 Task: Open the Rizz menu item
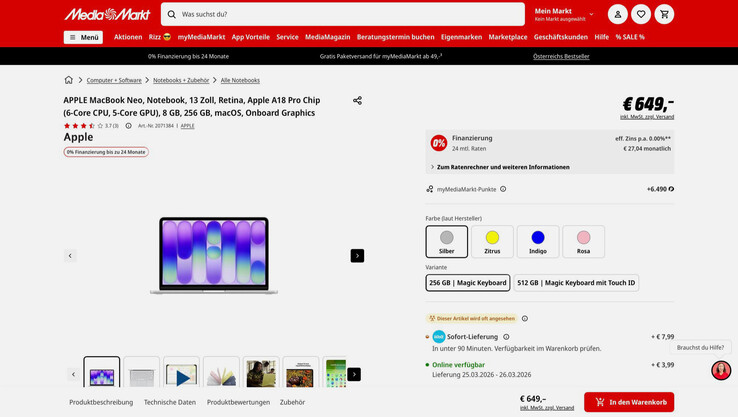[x=160, y=37]
